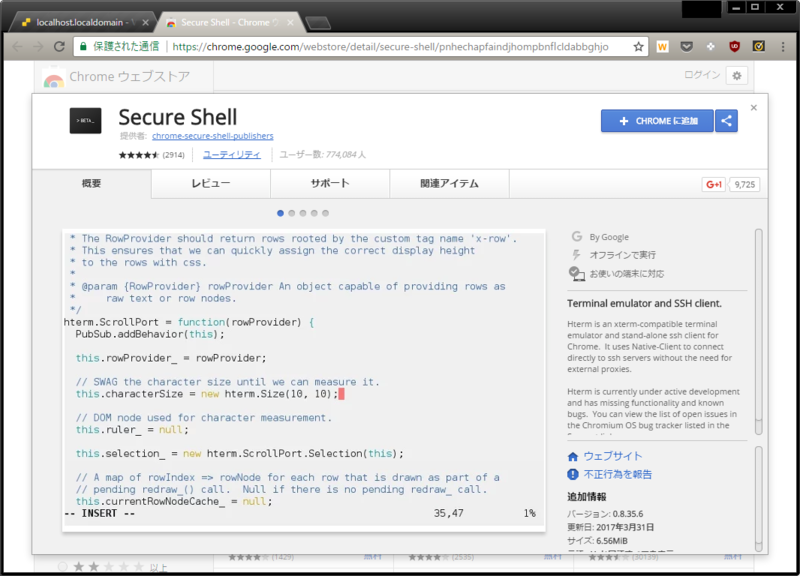Click the white cross extension icon
This screenshot has height=576, width=800.
711,47
